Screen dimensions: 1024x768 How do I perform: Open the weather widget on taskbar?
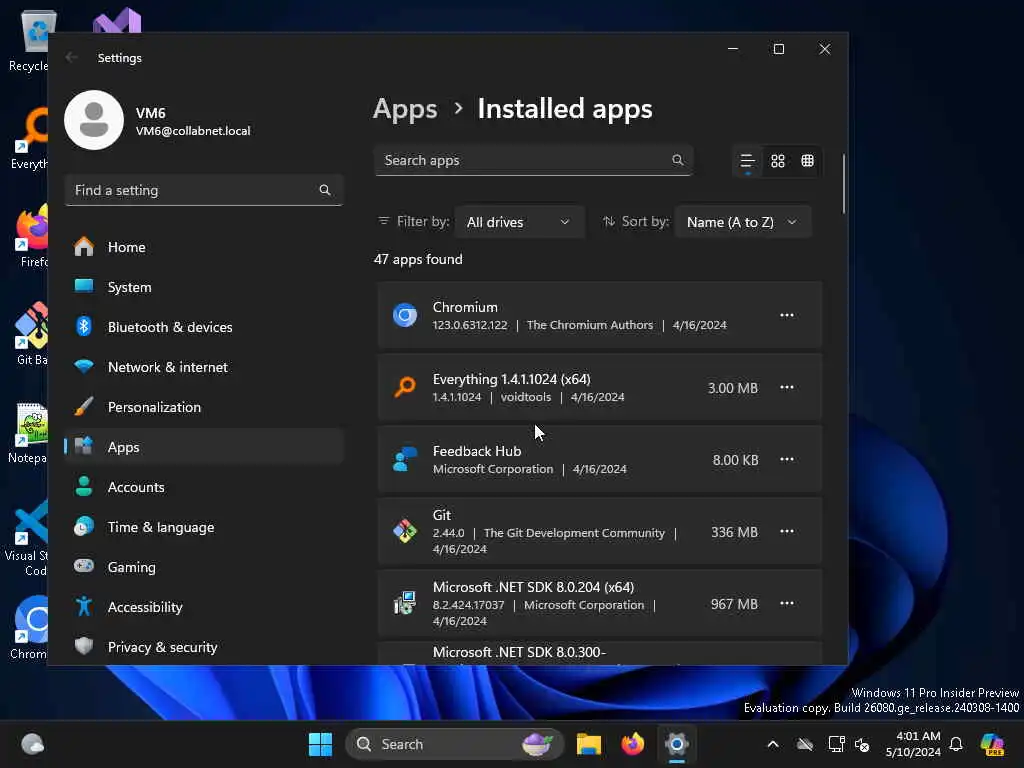click(32, 744)
